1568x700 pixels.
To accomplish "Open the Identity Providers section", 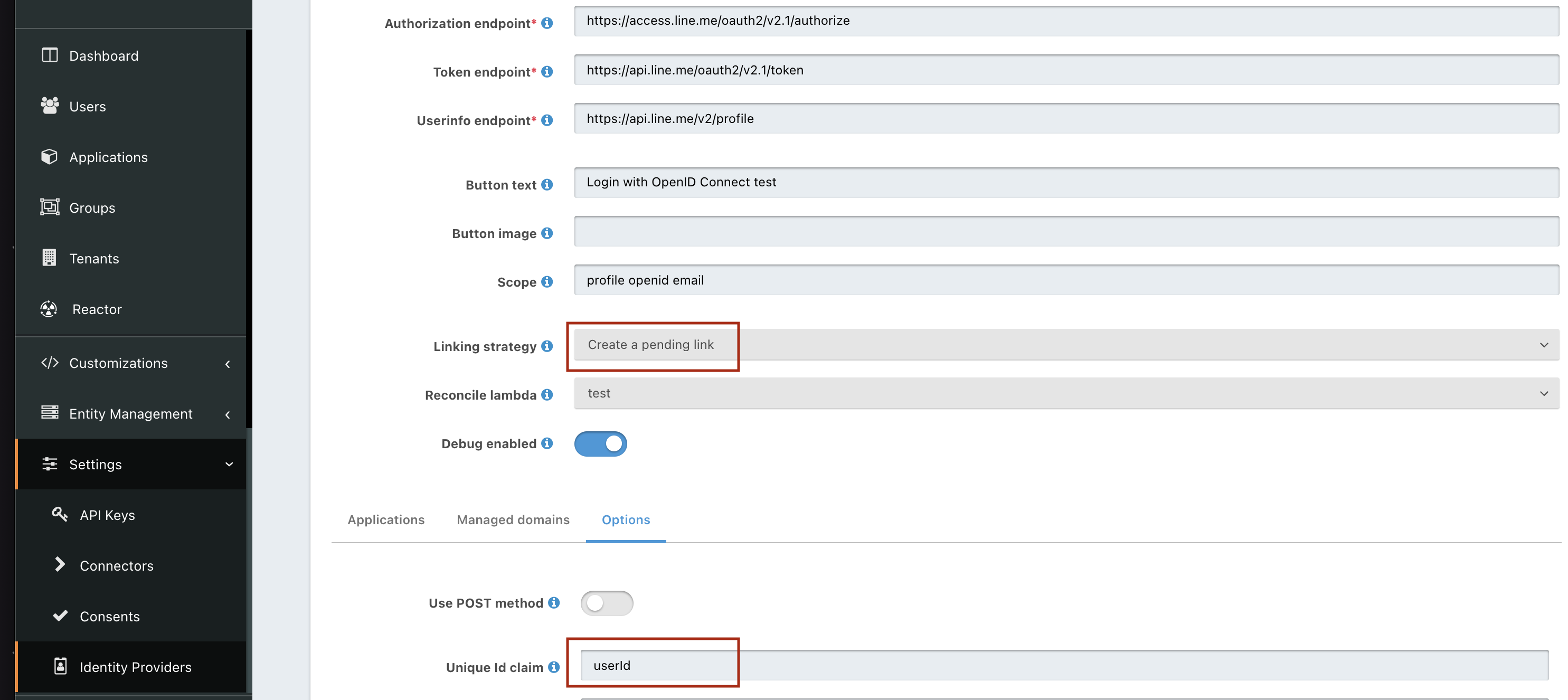I will tap(135, 667).
